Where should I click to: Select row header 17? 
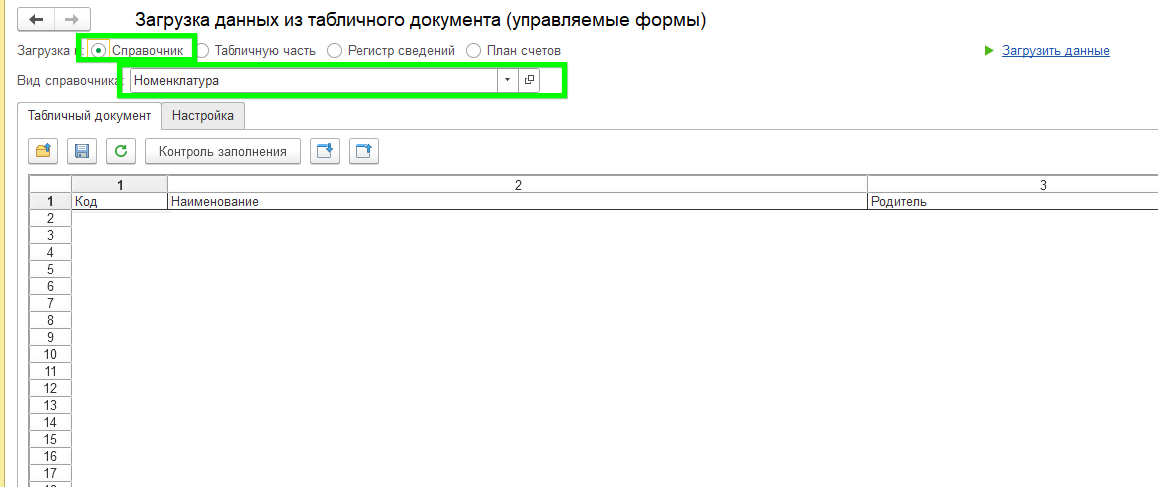[x=50, y=473]
